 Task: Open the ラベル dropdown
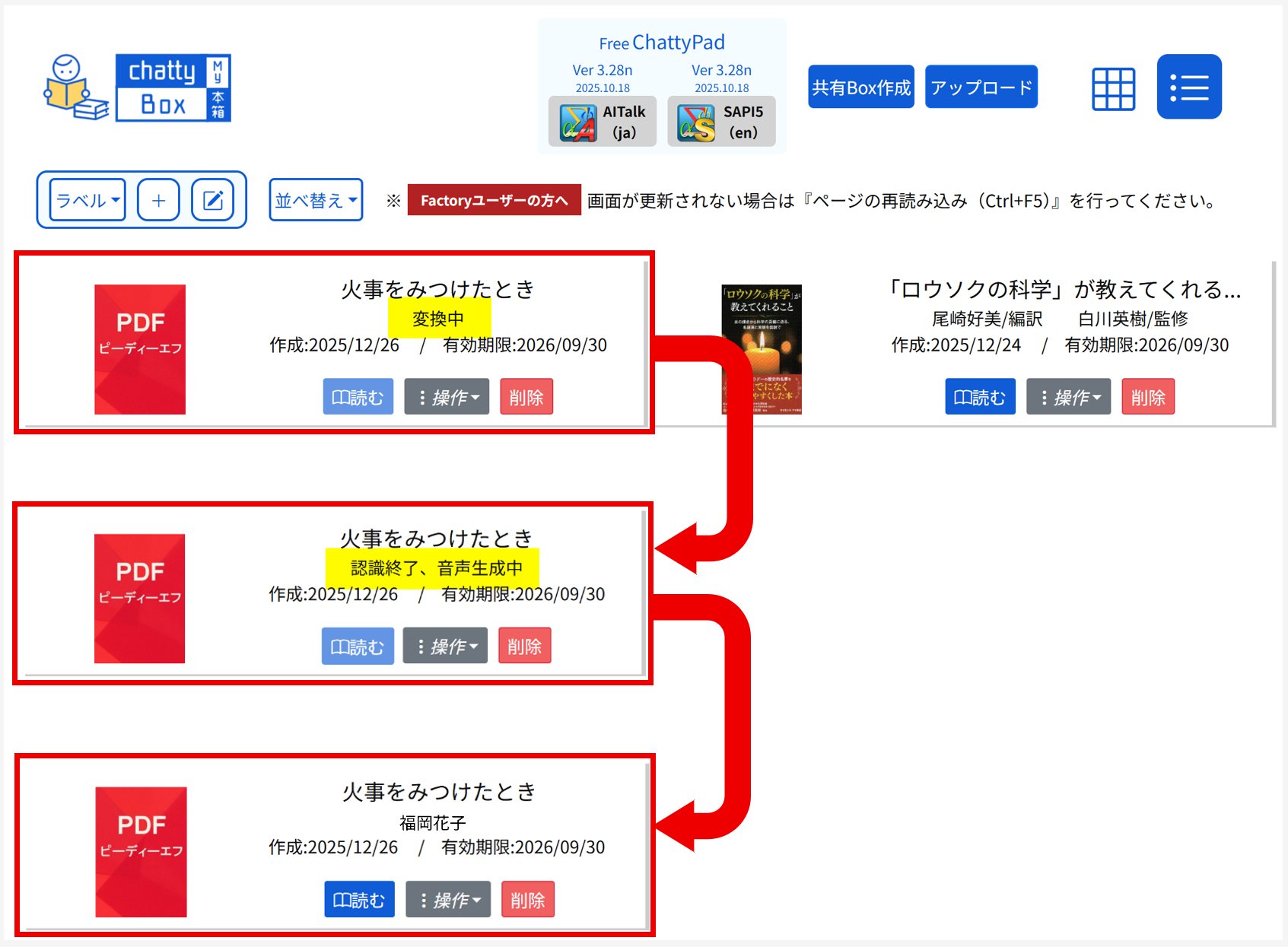click(x=87, y=200)
